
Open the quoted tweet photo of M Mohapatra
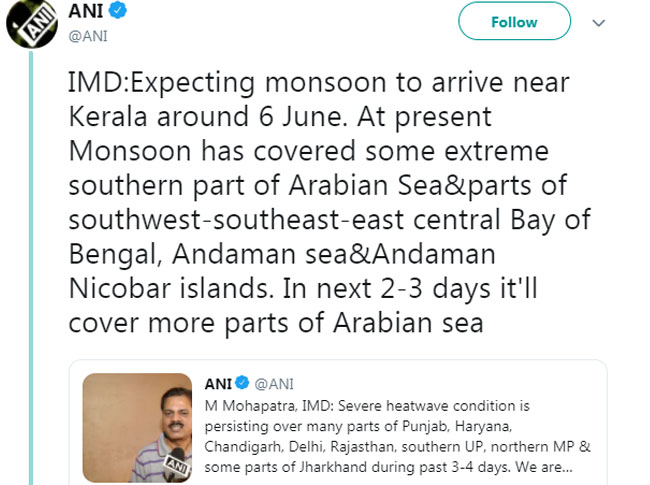(x=137, y=427)
